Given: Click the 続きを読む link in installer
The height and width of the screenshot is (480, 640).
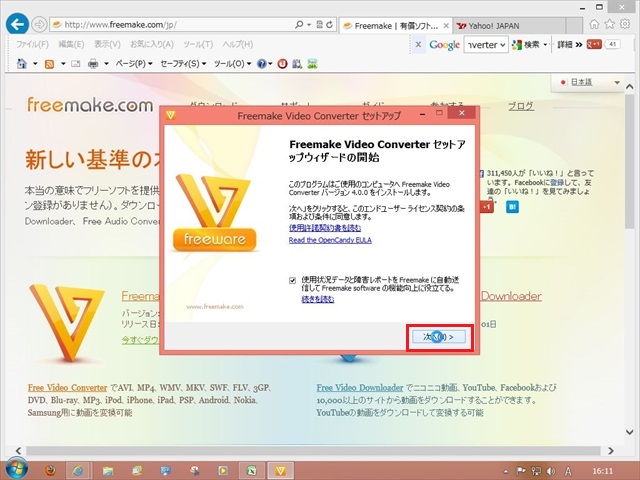Looking at the screenshot, I should pos(322,299).
